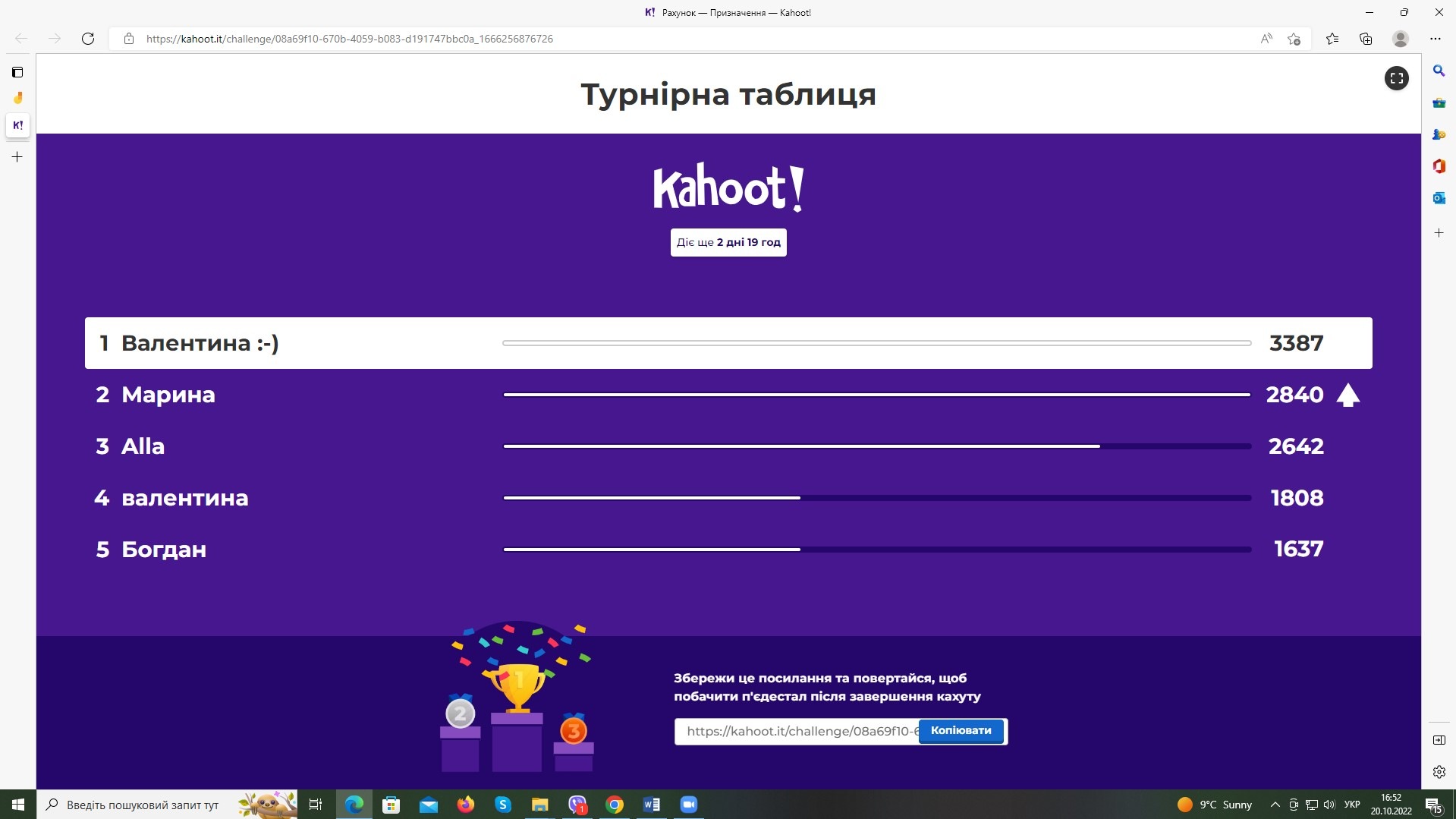
Task: Click the 3387 score value
Action: point(1296,343)
